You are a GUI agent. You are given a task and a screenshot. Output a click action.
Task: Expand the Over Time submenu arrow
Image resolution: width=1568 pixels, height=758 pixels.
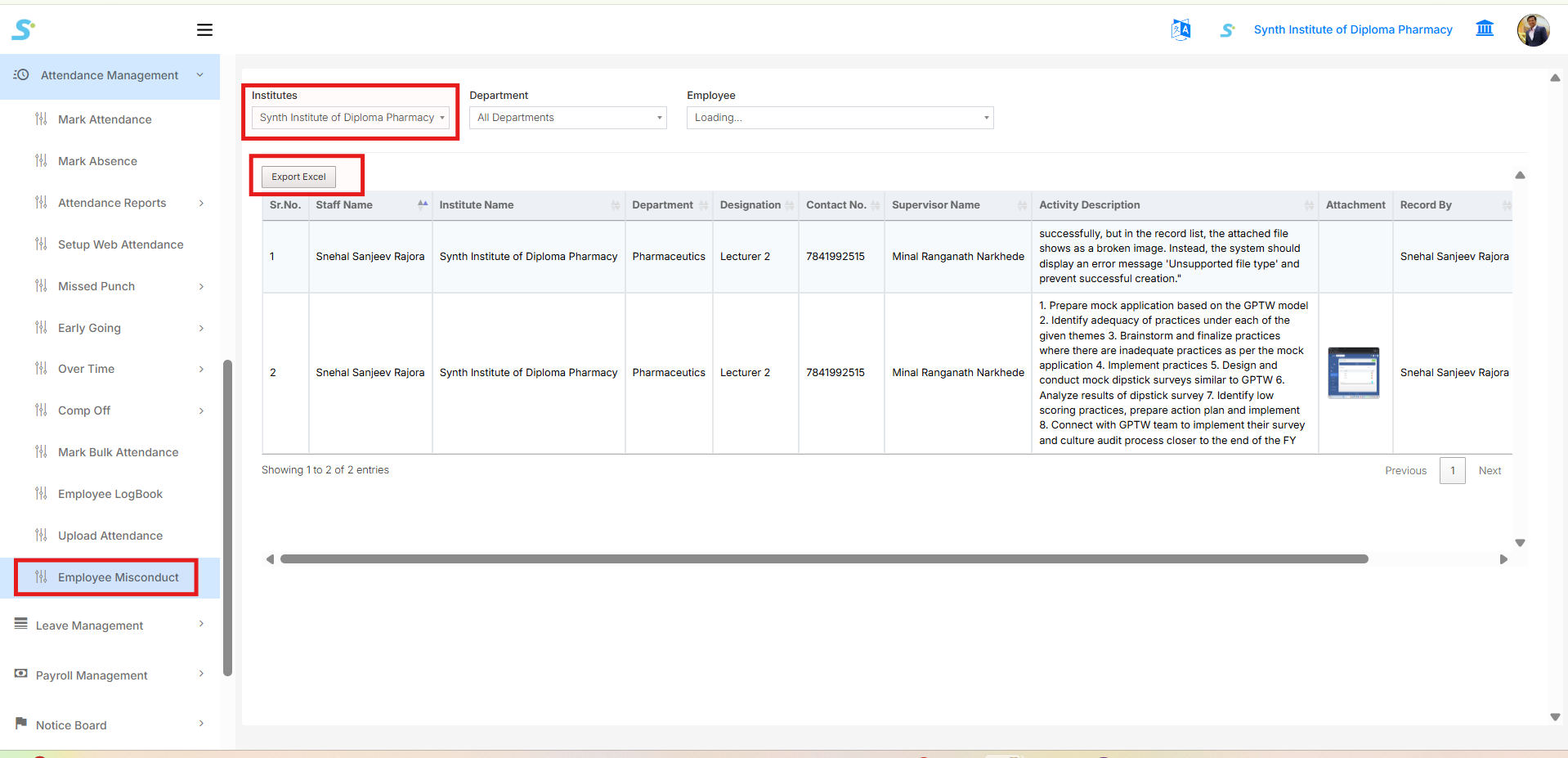201,369
